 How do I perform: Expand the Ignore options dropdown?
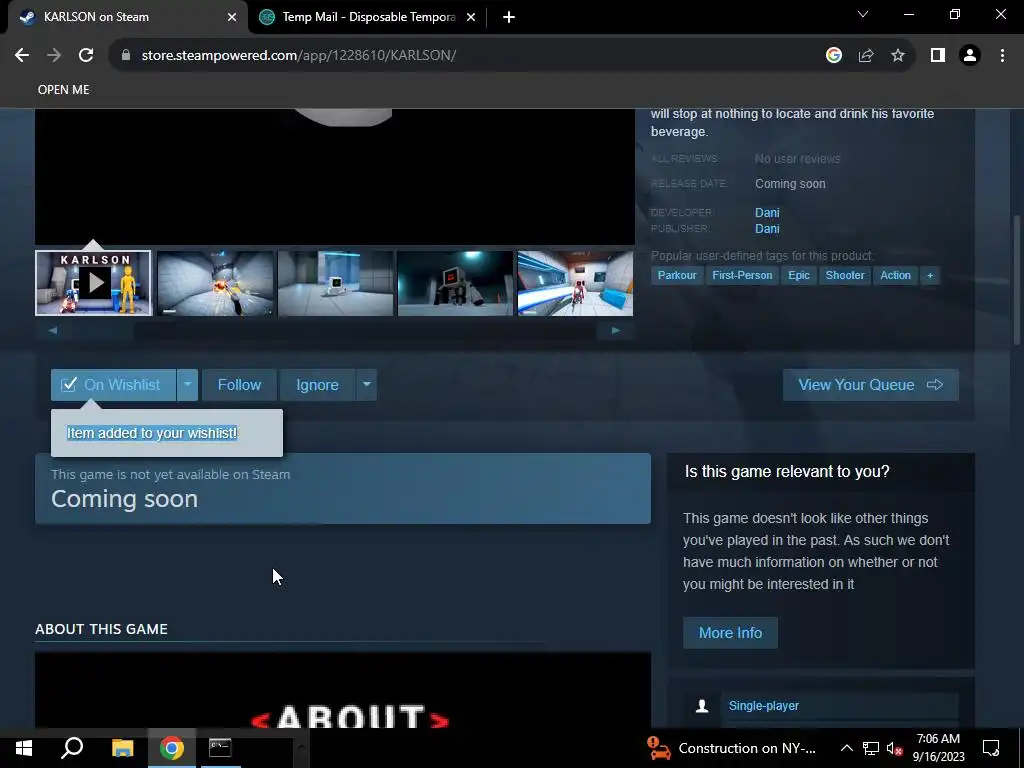(366, 385)
